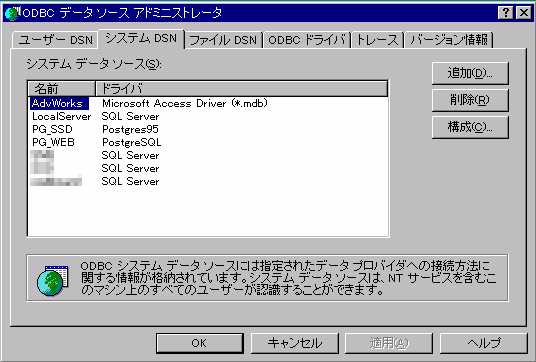Click the 名前 column header
This screenshot has width=536, height=362.
click(62, 89)
